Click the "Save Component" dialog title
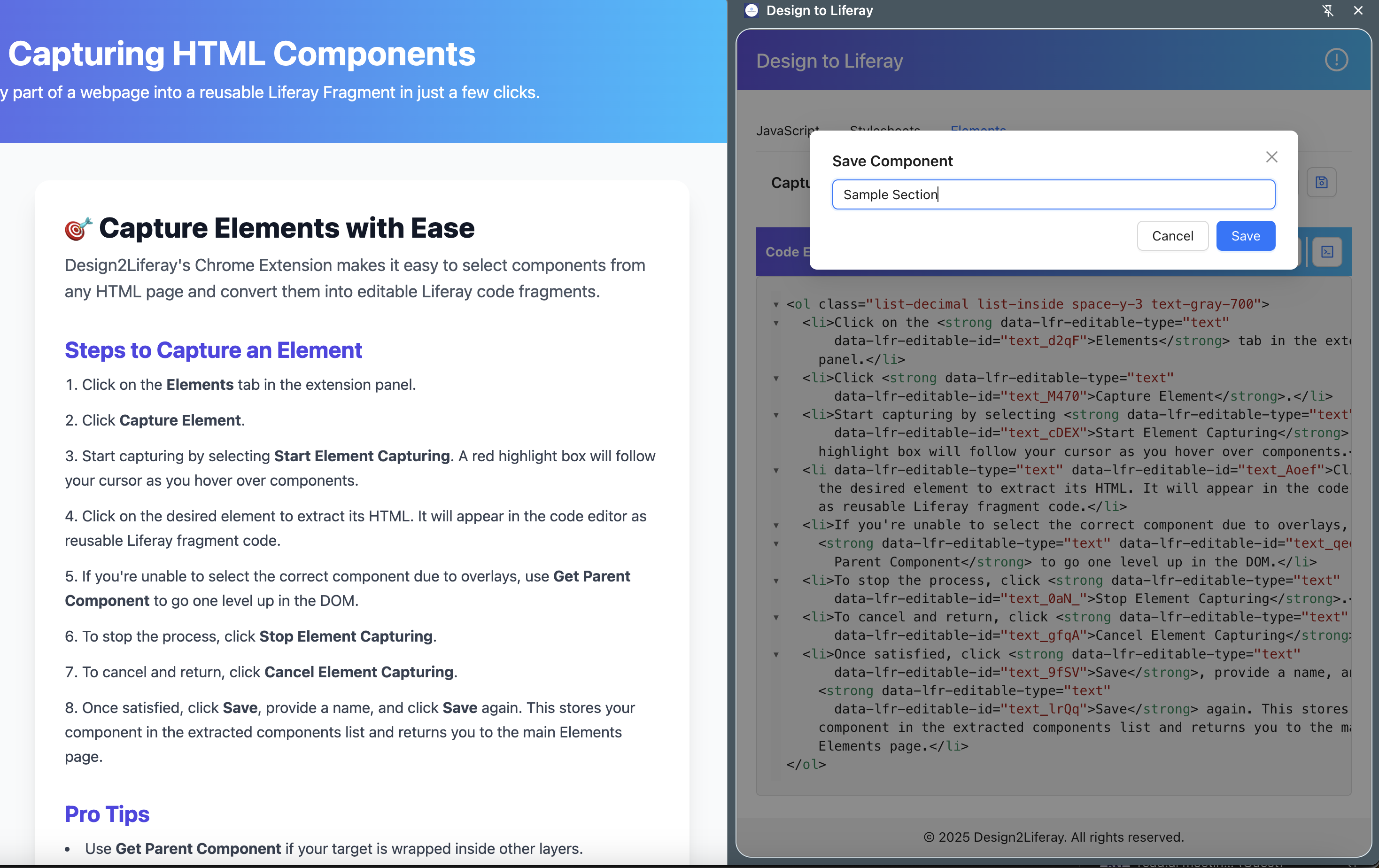The image size is (1379, 868). pos(892,161)
